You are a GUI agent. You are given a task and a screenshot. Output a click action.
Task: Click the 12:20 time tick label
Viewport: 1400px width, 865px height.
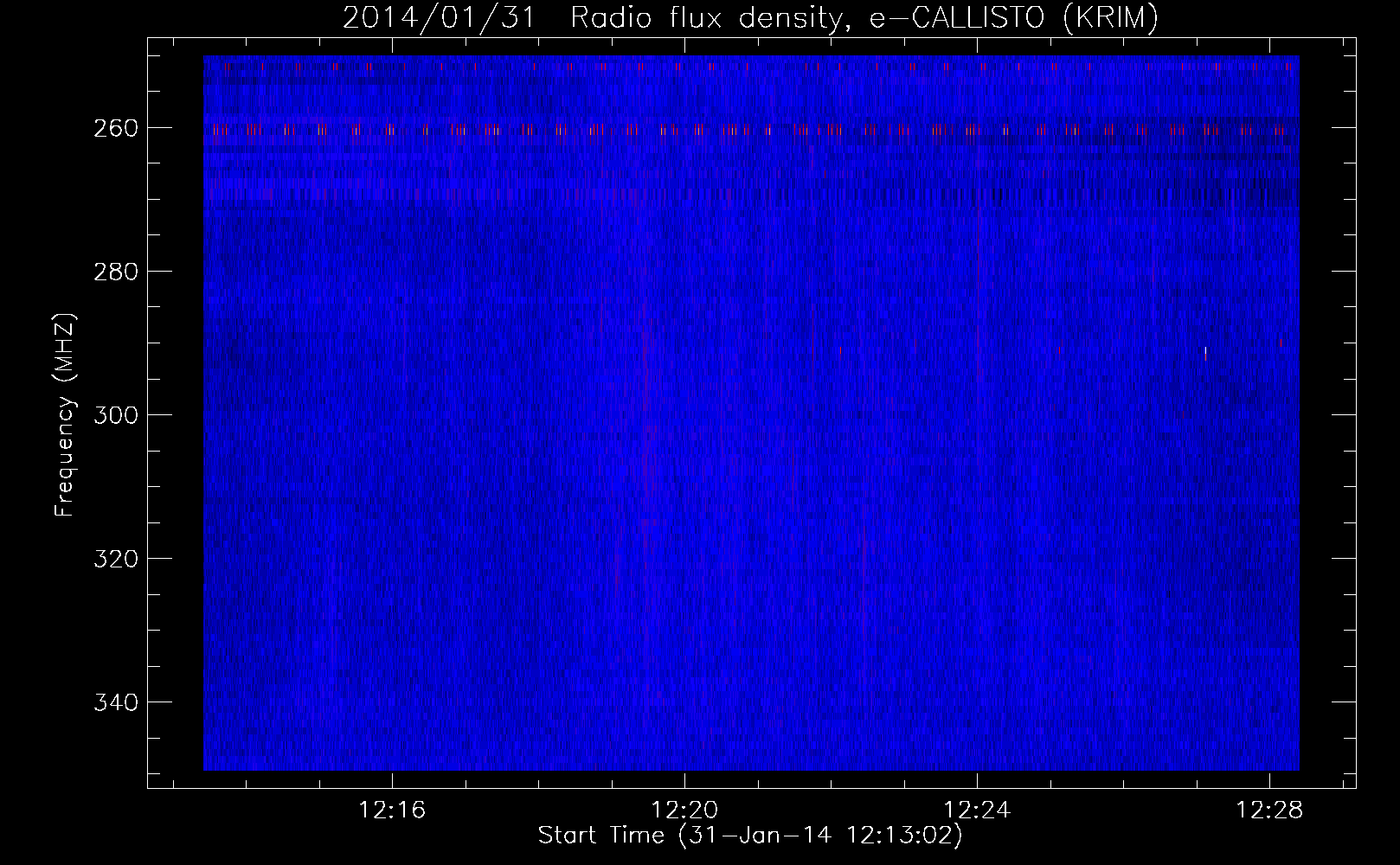point(685,811)
